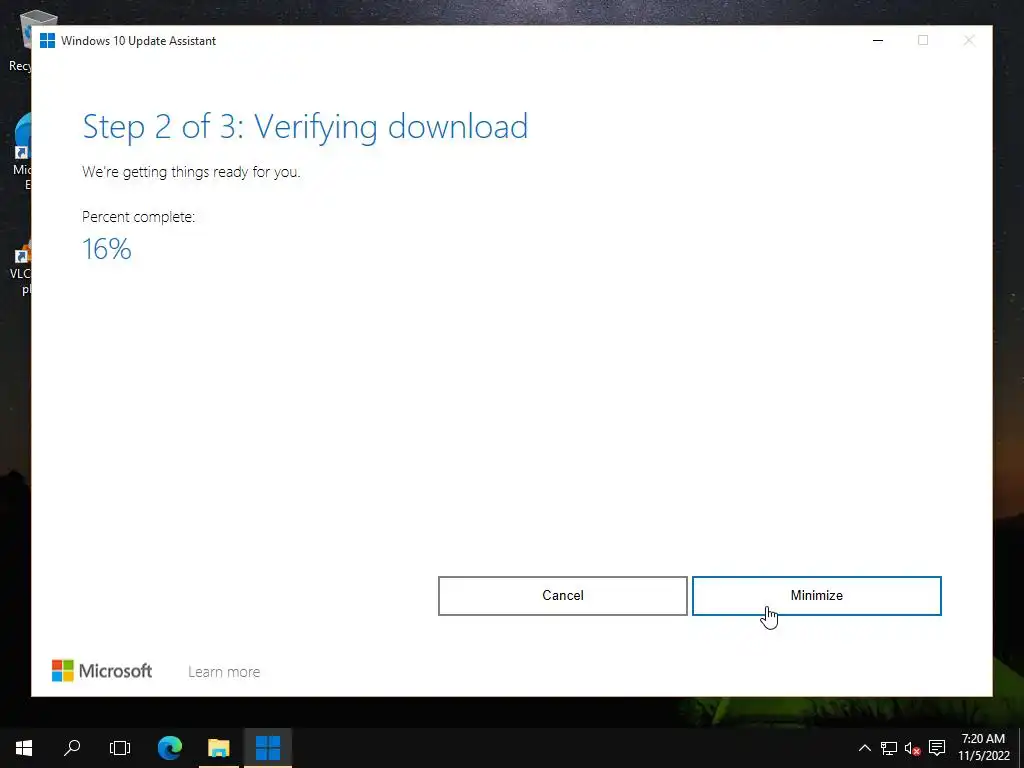Click the Windows 10 Update Assistant window title

[138, 40]
